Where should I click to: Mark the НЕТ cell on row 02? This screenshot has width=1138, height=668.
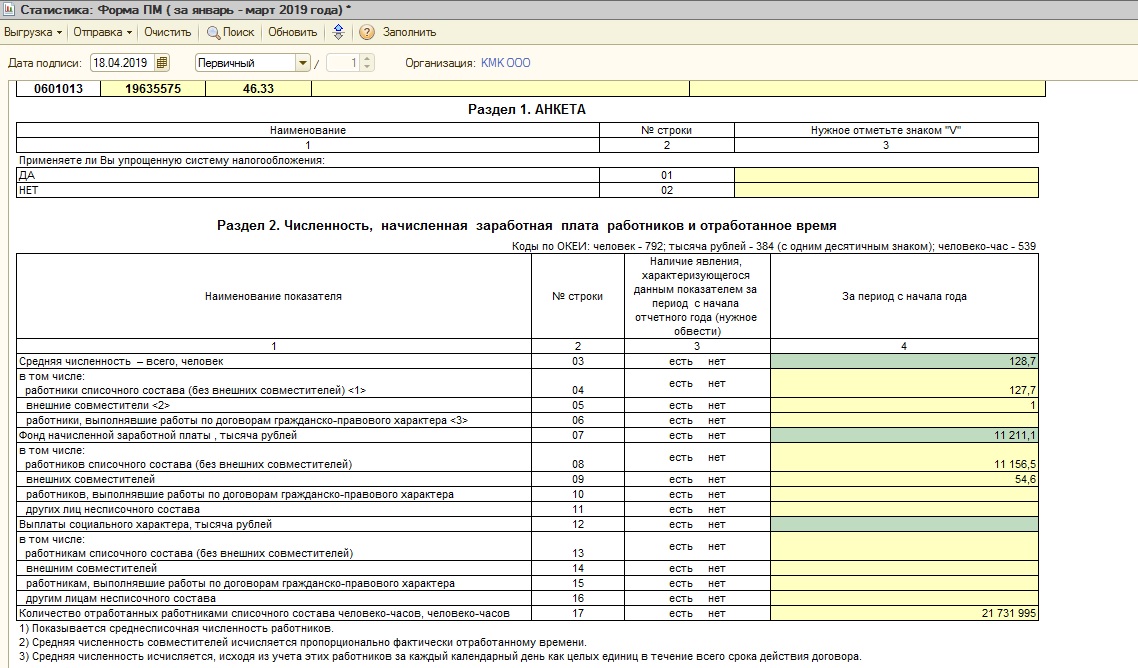pos(886,190)
